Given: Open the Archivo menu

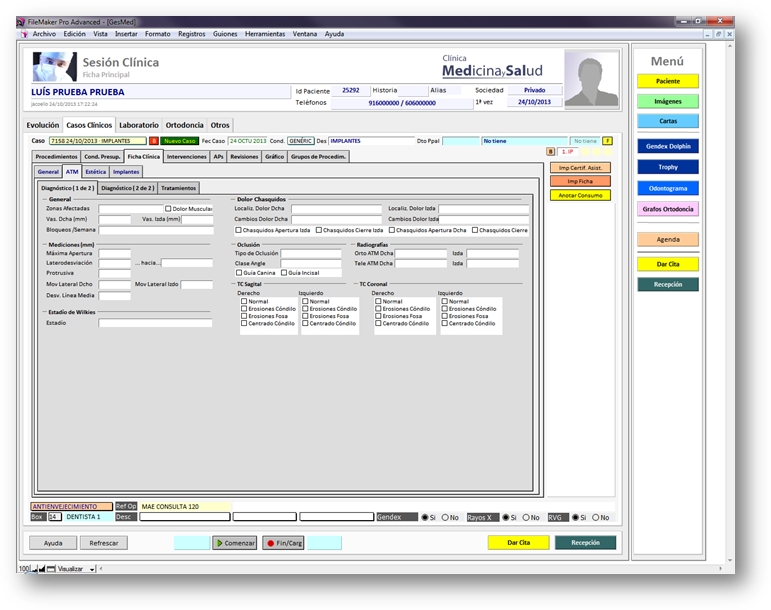Looking at the screenshot, I should click(44, 34).
